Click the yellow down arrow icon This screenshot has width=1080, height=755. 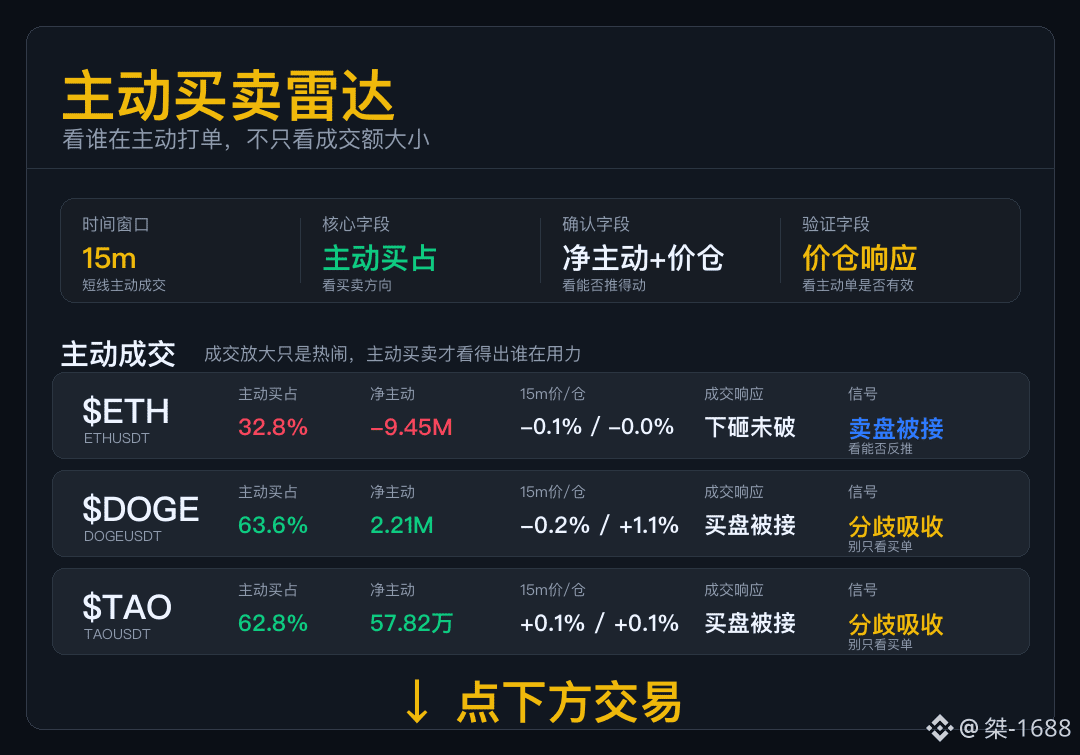point(416,701)
